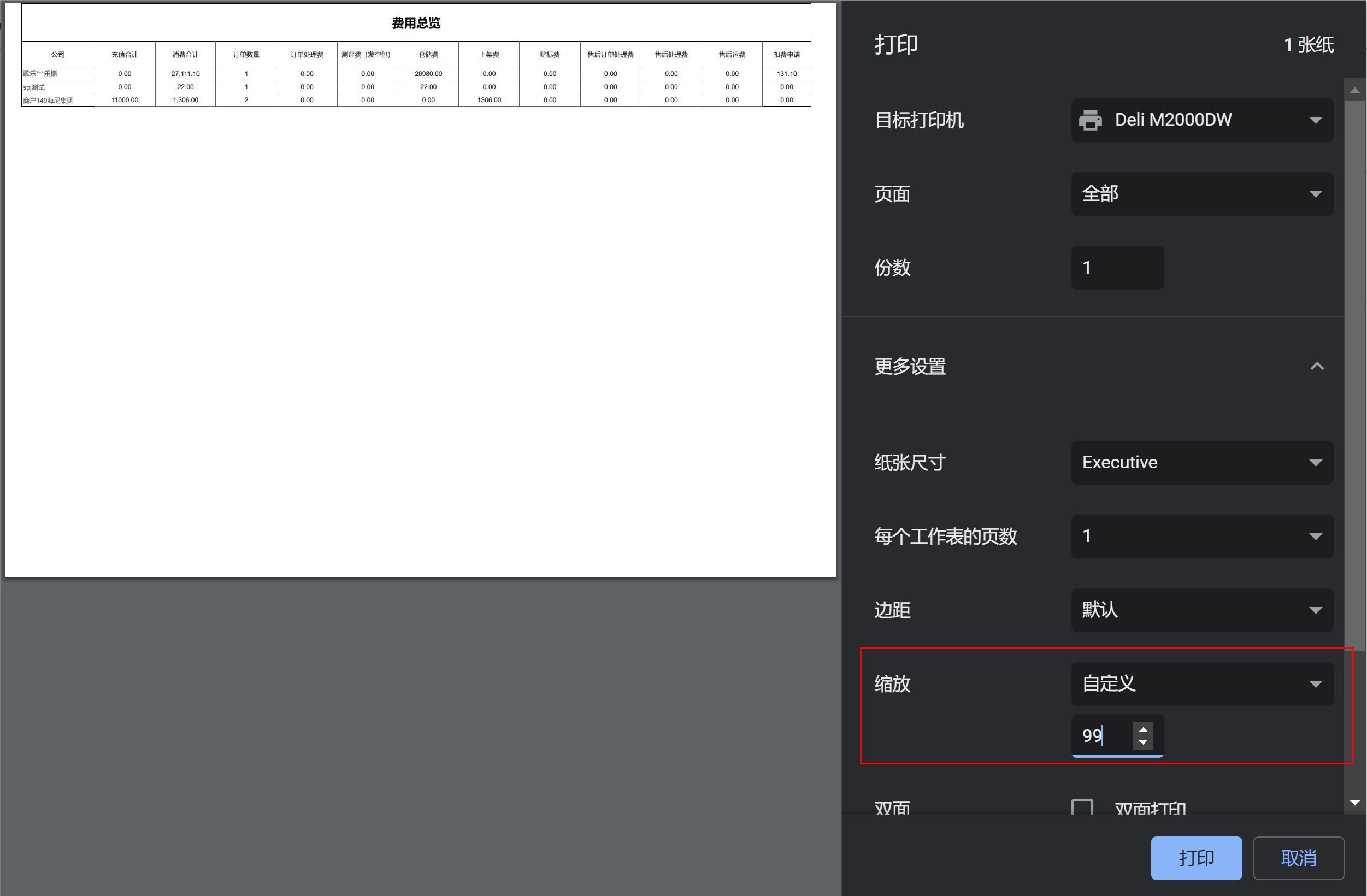Screen dimensions: 1367x896
Task: Enable the 双面打印 checkbox
Action: coord(1082,807)
